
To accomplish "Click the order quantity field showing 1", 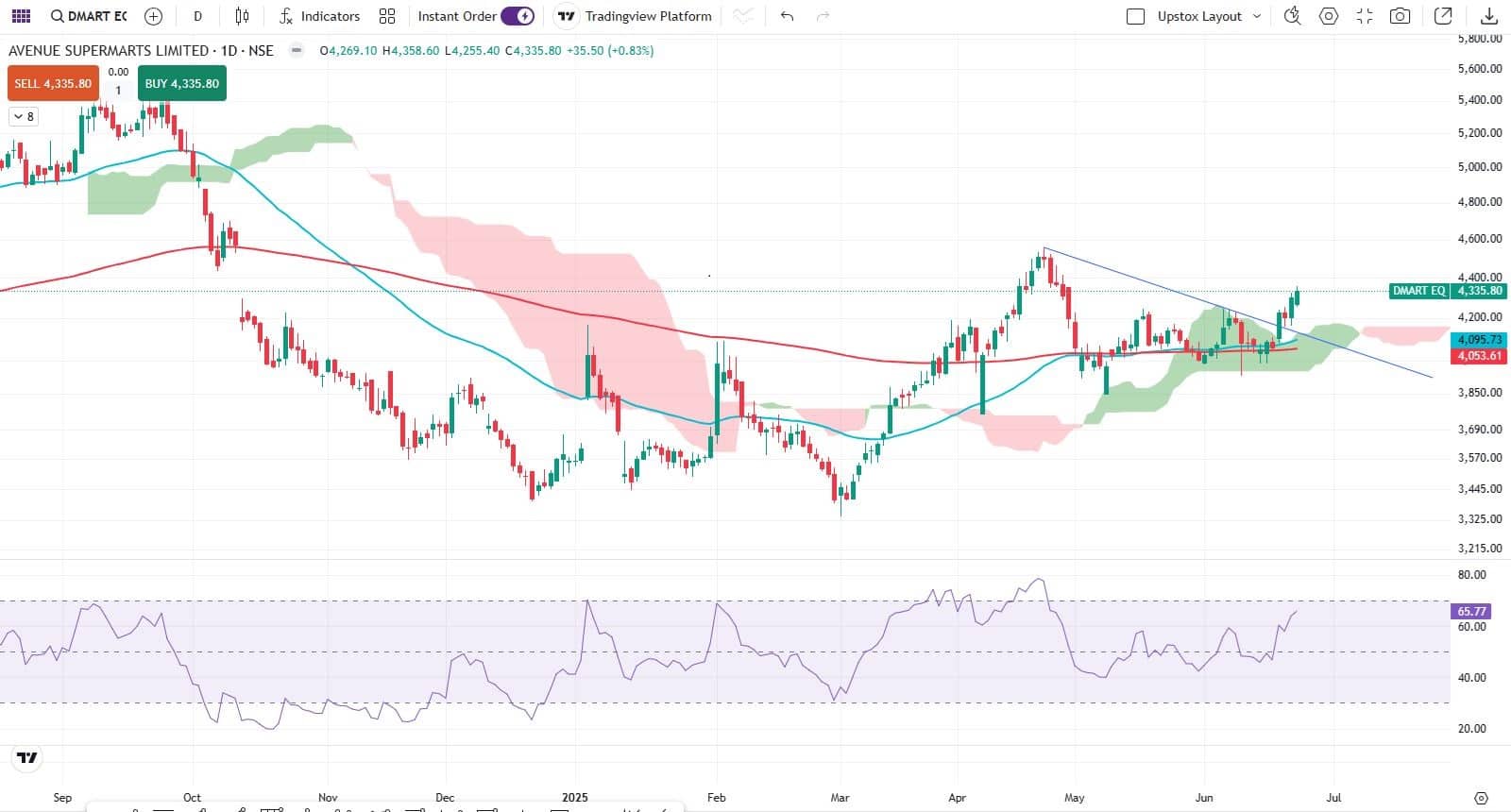I will 118,91.
